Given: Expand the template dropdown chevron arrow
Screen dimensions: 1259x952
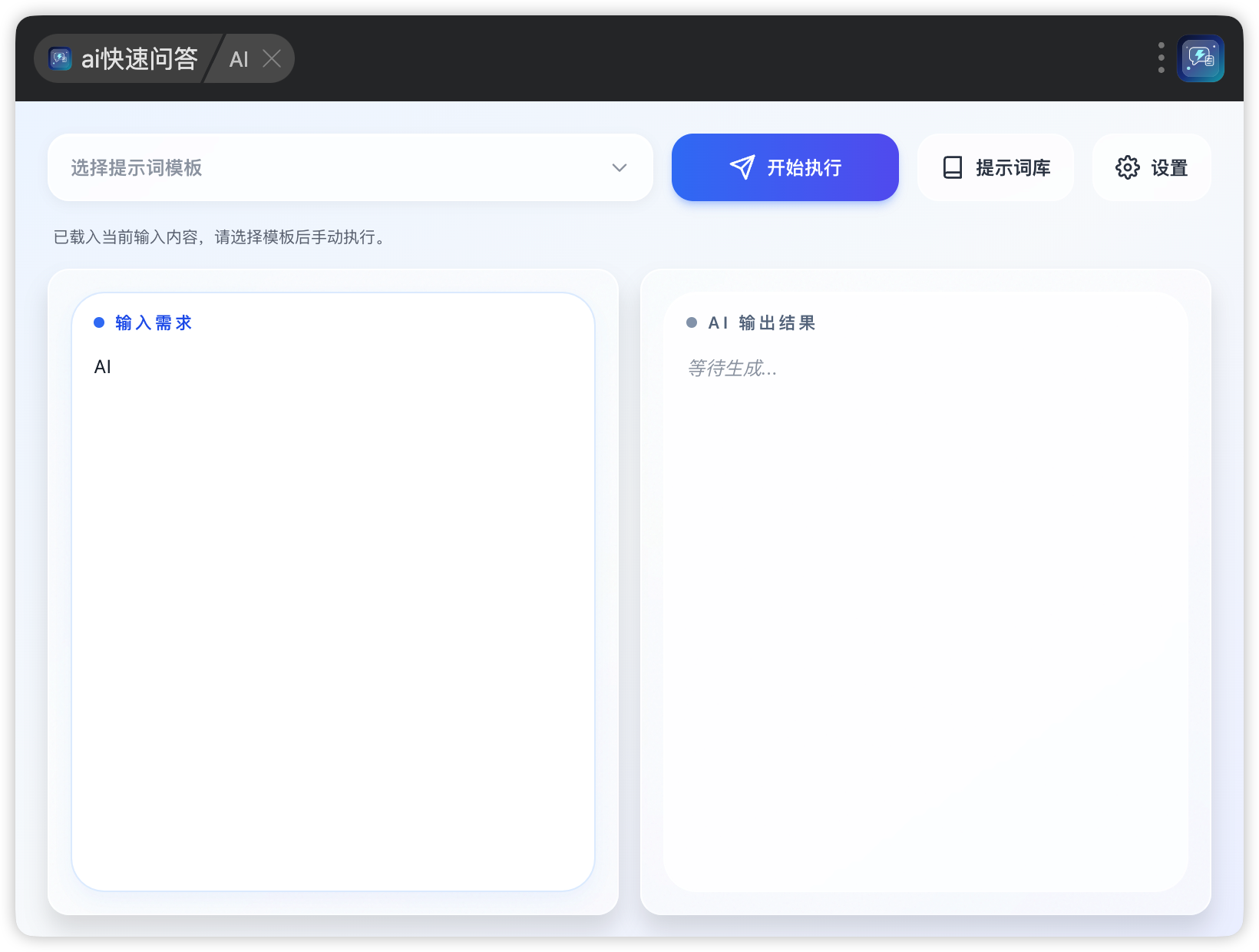Looking at the screenshot, I should [x=619, y=167].
